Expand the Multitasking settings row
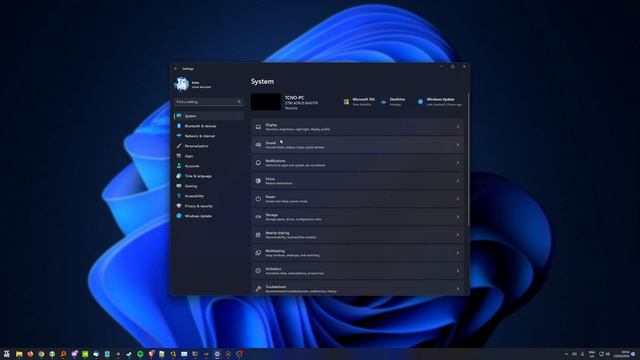The width and height of the screenshot is (640, 360). [x=358, y=253]
